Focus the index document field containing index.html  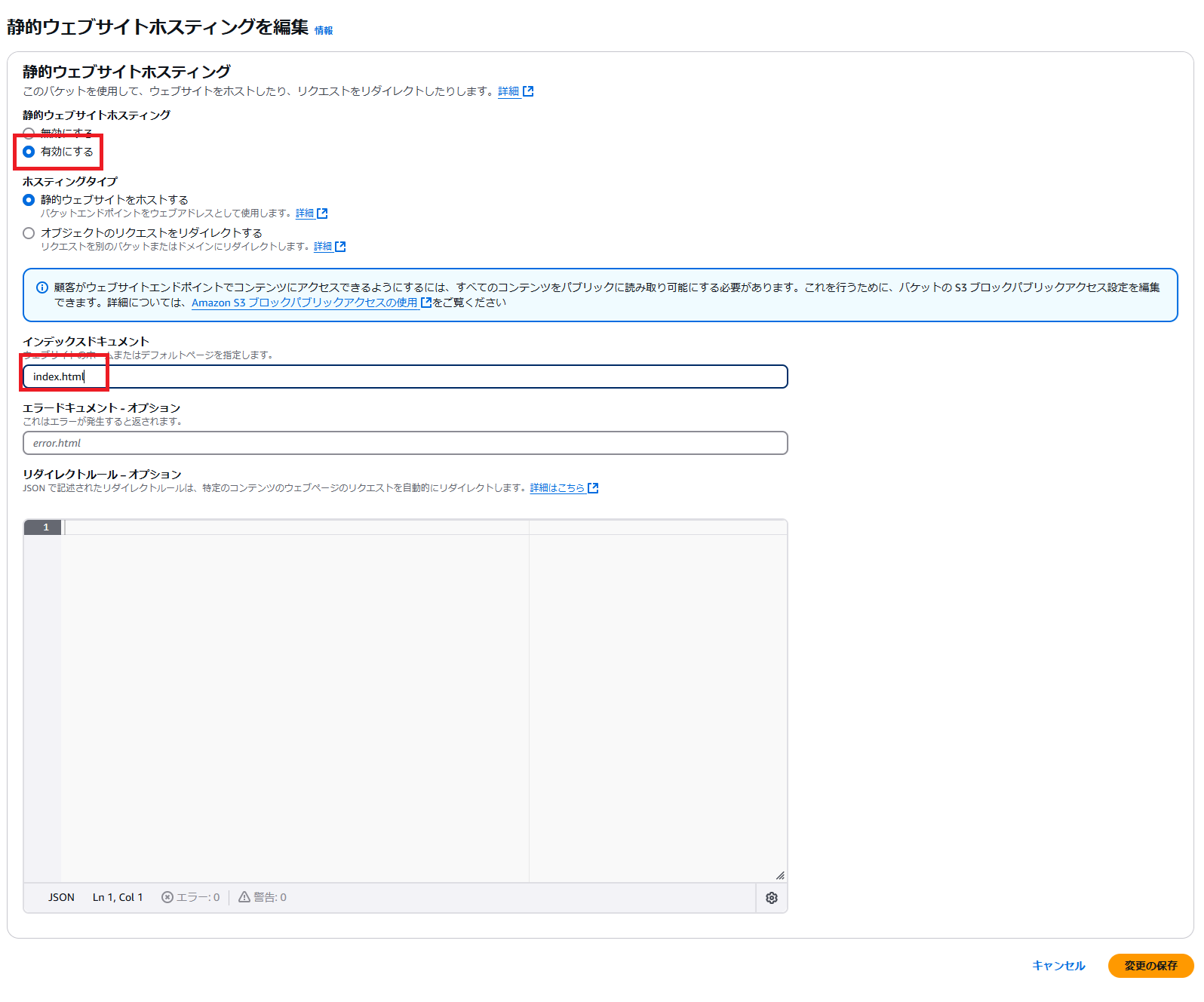(x=405, y=377)
